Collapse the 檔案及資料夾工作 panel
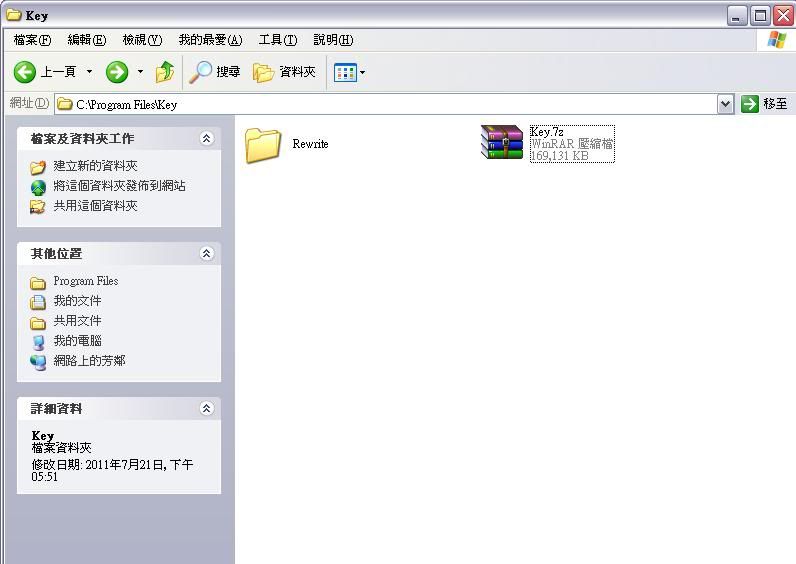Viewport: 796px width, 564px height. [206, 139]
